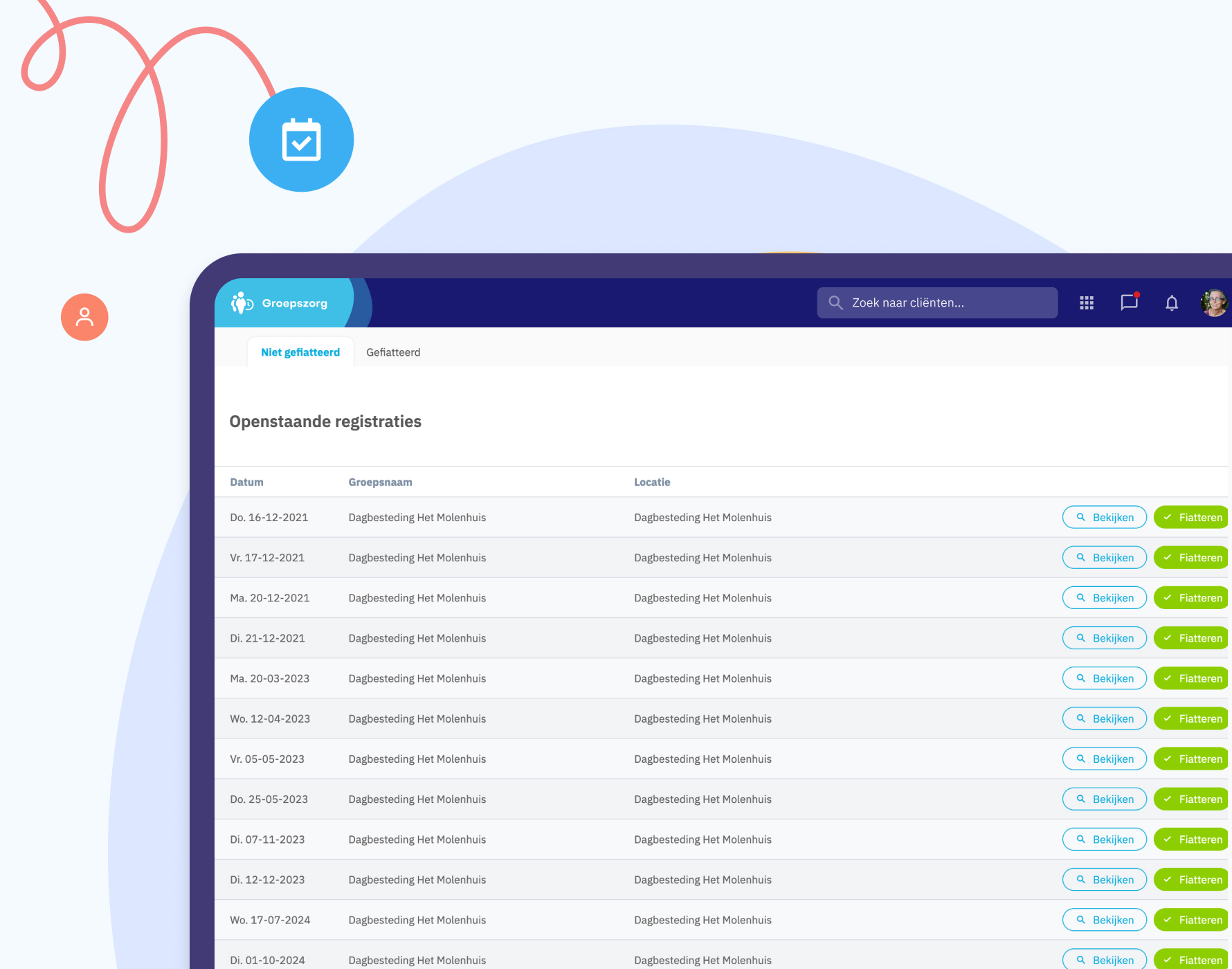Open the profile avatar in the top bar

(x=1214, y=302)
